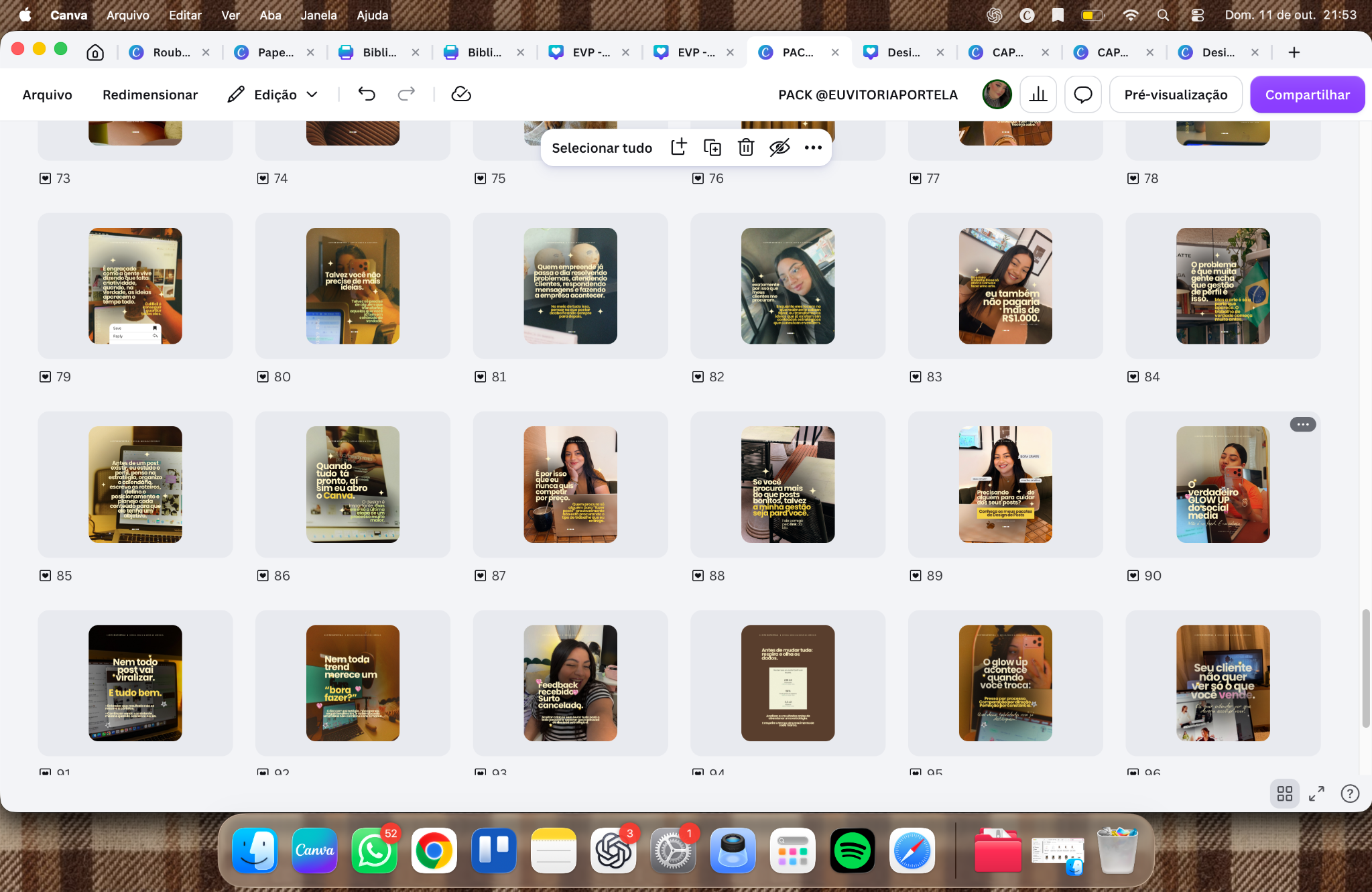
Task: Switch to the Roub... tab
Action: pyautogui.click(x=171, y=52)
